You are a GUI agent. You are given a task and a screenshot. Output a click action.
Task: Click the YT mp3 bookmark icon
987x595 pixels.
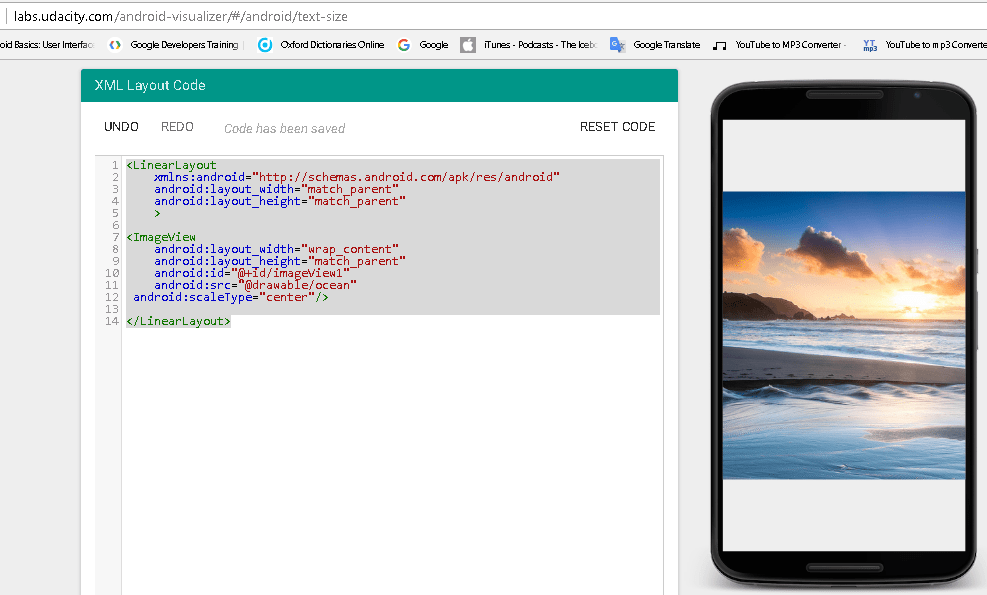point(869,44)
